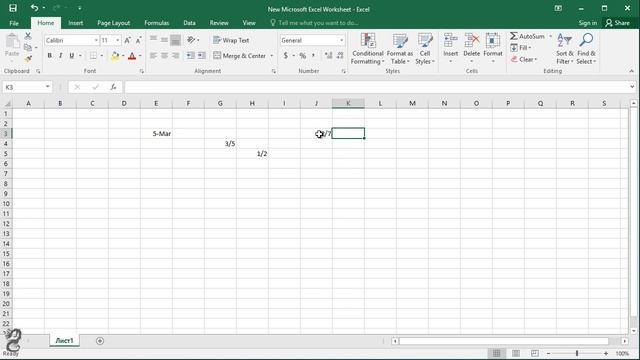640x360 pixels.
Task: Apply percent style
Action: point(302,56)
